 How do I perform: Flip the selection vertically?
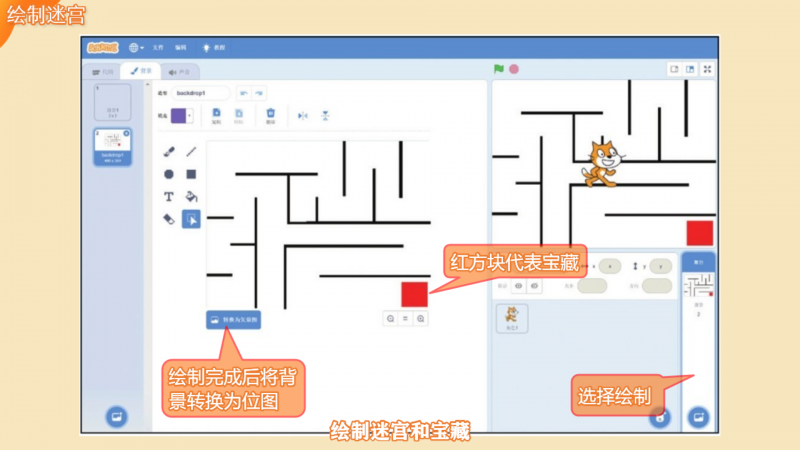(326, 116)
